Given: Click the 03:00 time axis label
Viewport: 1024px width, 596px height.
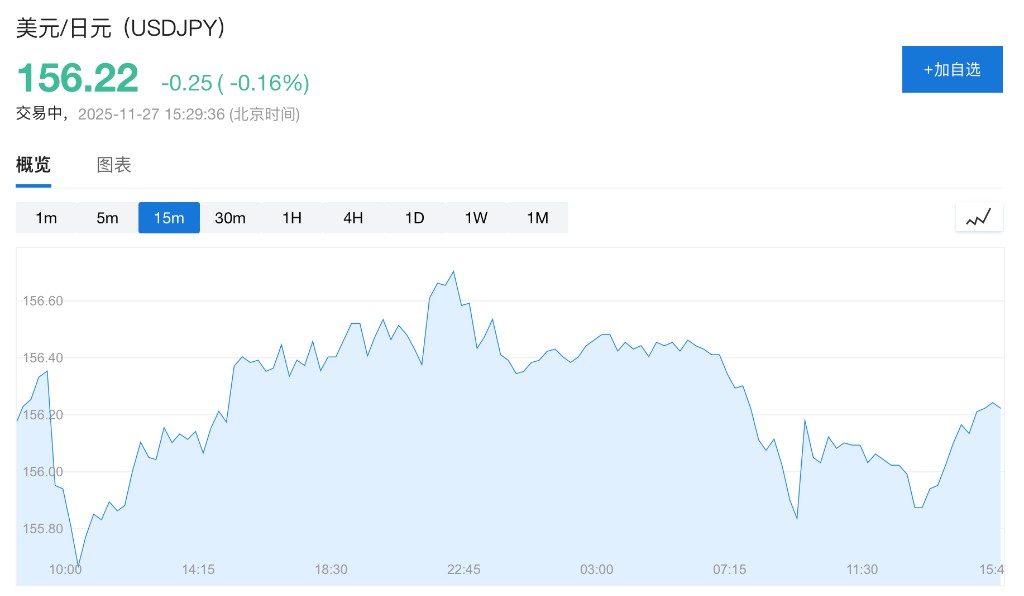Looking at the screenshot, I should (x=596, y=569).
